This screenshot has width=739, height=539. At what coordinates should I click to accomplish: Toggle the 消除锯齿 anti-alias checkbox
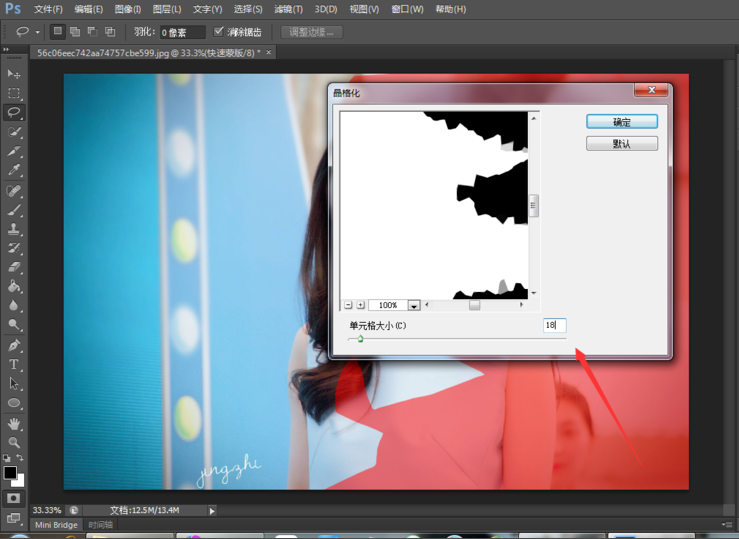point(219,32)
